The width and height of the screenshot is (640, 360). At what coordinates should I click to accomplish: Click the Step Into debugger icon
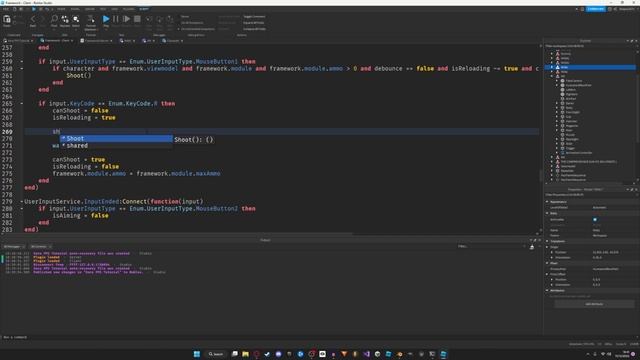(149, 19)
